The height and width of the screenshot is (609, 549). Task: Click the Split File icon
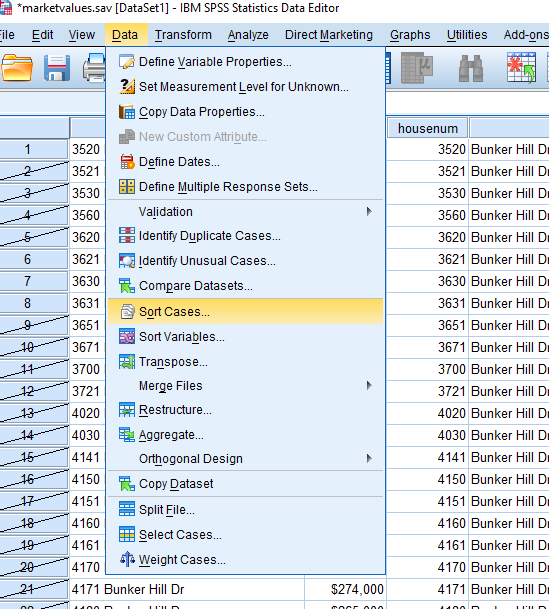pos(127,509)
